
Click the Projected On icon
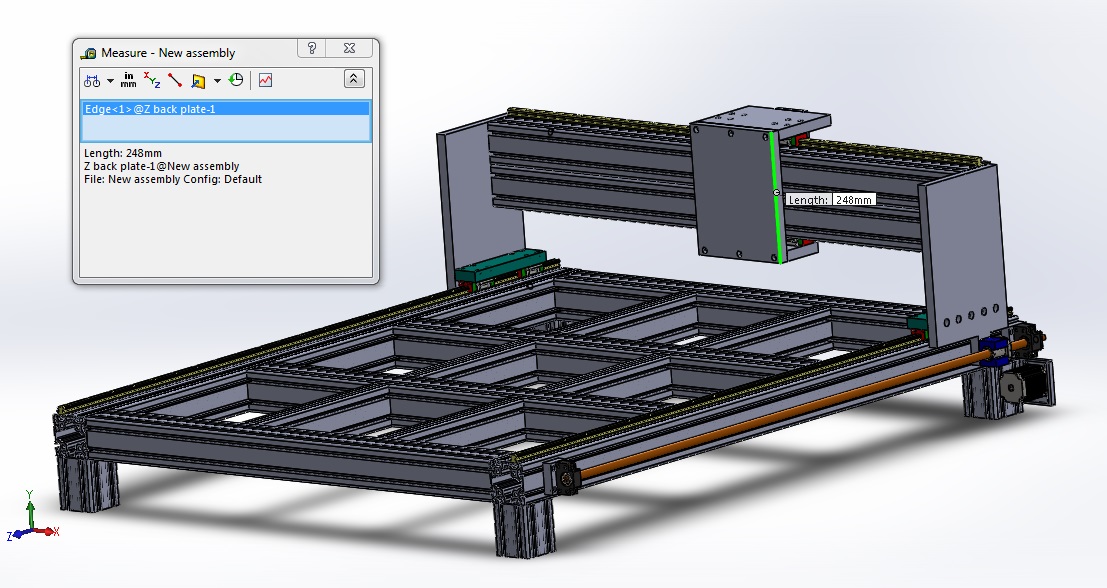(x=198, y=80)
